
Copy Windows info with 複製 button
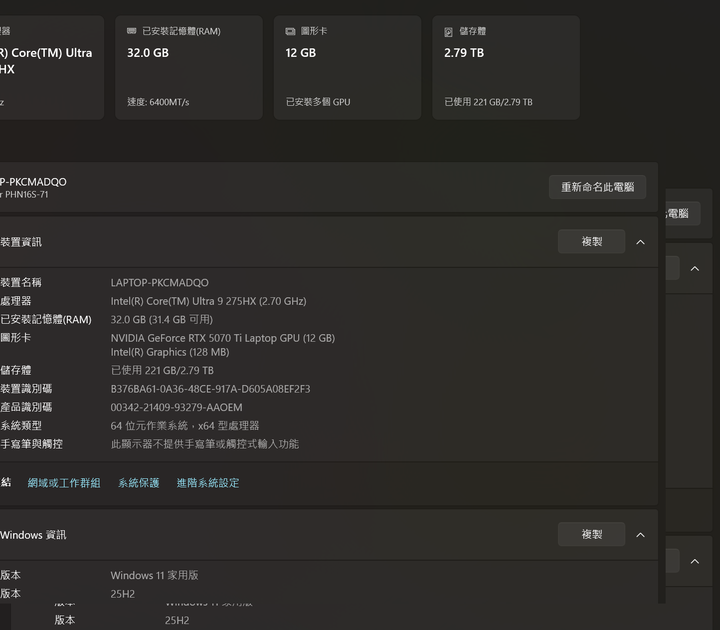591,534
